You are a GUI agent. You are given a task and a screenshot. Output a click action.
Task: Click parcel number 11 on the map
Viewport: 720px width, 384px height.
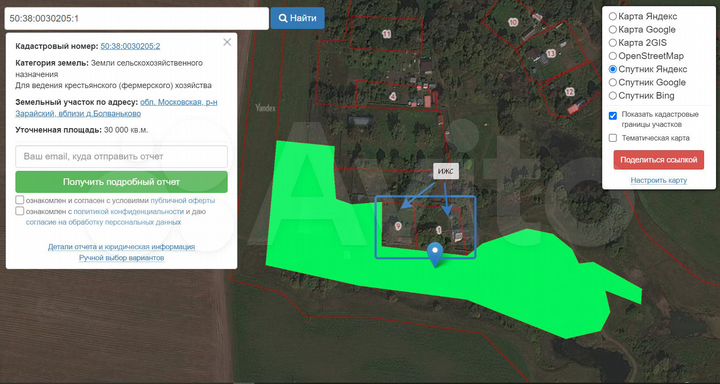[387, 34]
